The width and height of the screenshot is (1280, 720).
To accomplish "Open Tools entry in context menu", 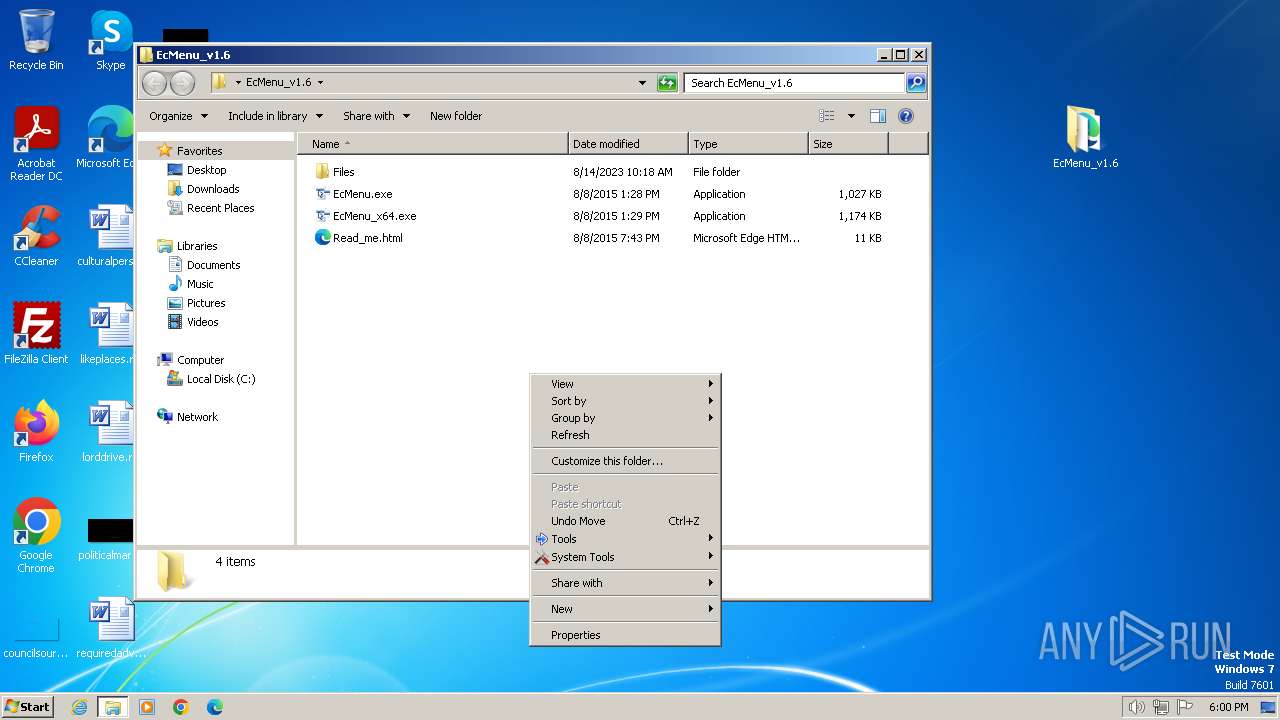I will point(625,539).
